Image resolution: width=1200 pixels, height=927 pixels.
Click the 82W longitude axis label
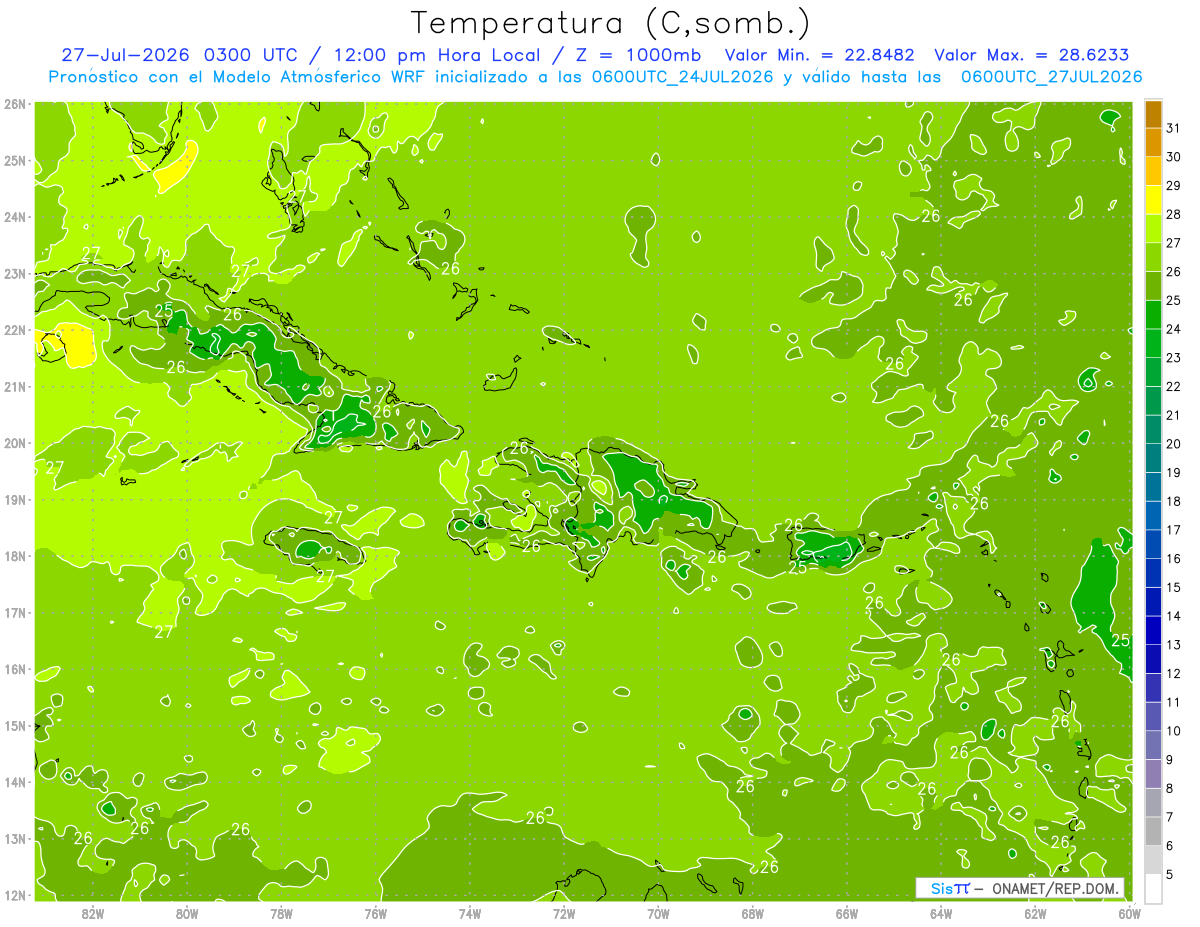(x=93, y=913)
